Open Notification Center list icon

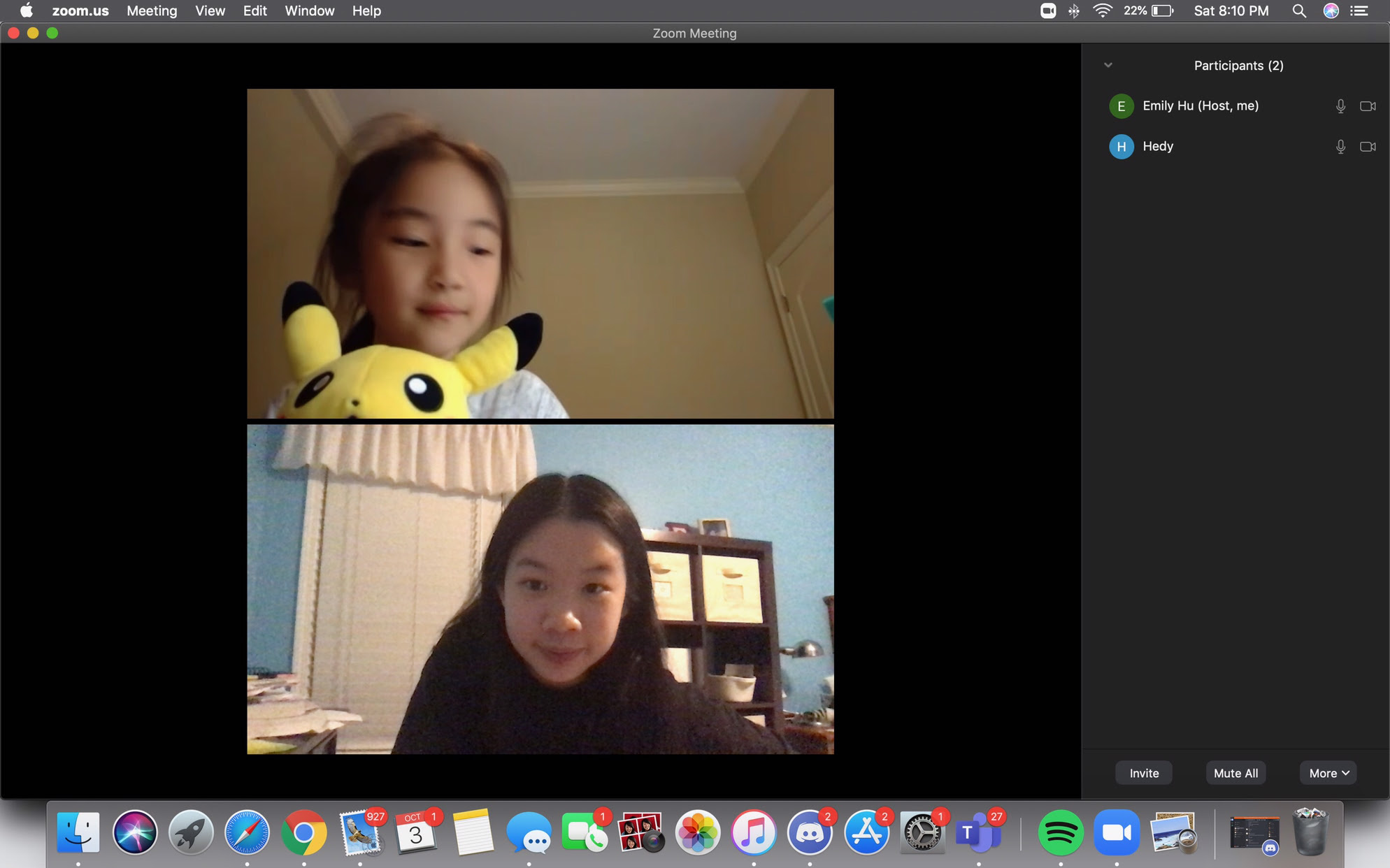(x=1359, y=10)
